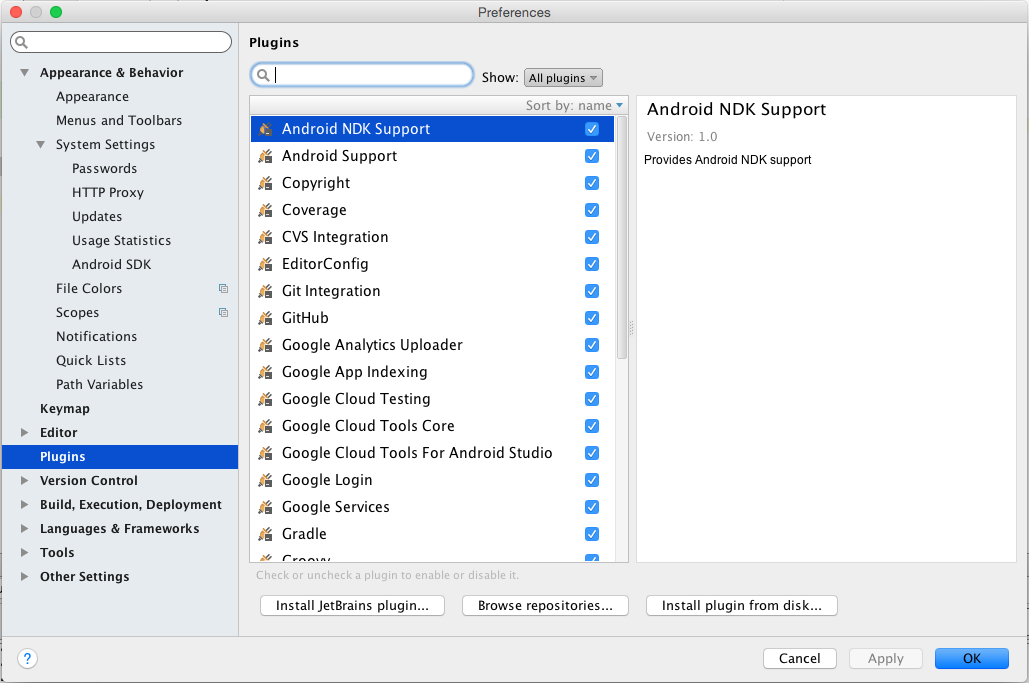The height and width of the screenshot is (683, 1029).
Task: Focus the plugins search field
Action: [x=362, y=75]
